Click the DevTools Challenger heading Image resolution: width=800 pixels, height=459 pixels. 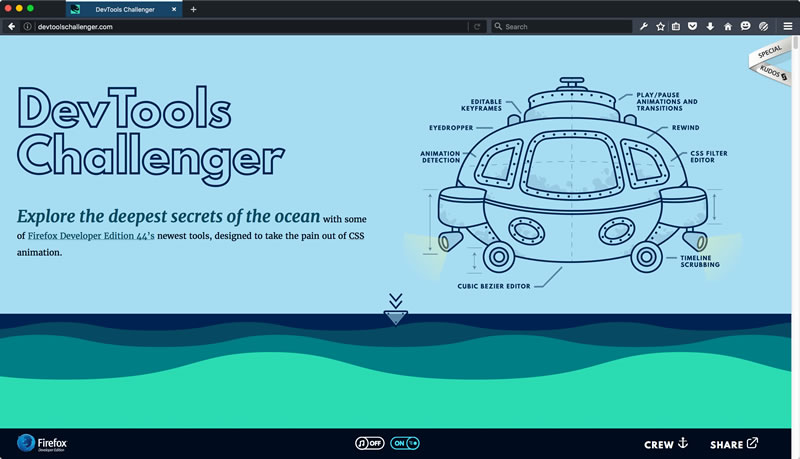click(x=151, y=135)
